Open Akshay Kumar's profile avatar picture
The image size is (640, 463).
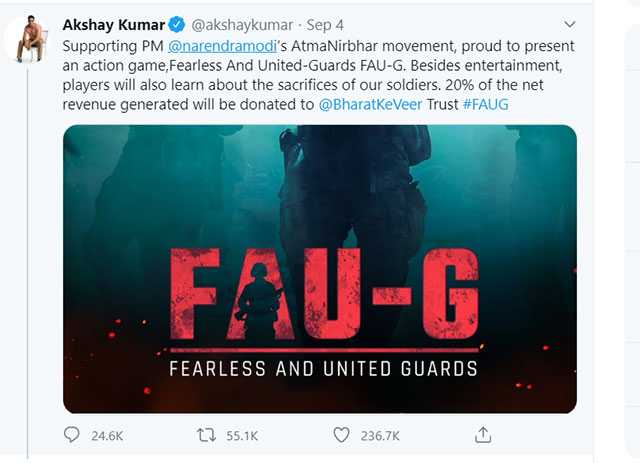pos(30,39)
